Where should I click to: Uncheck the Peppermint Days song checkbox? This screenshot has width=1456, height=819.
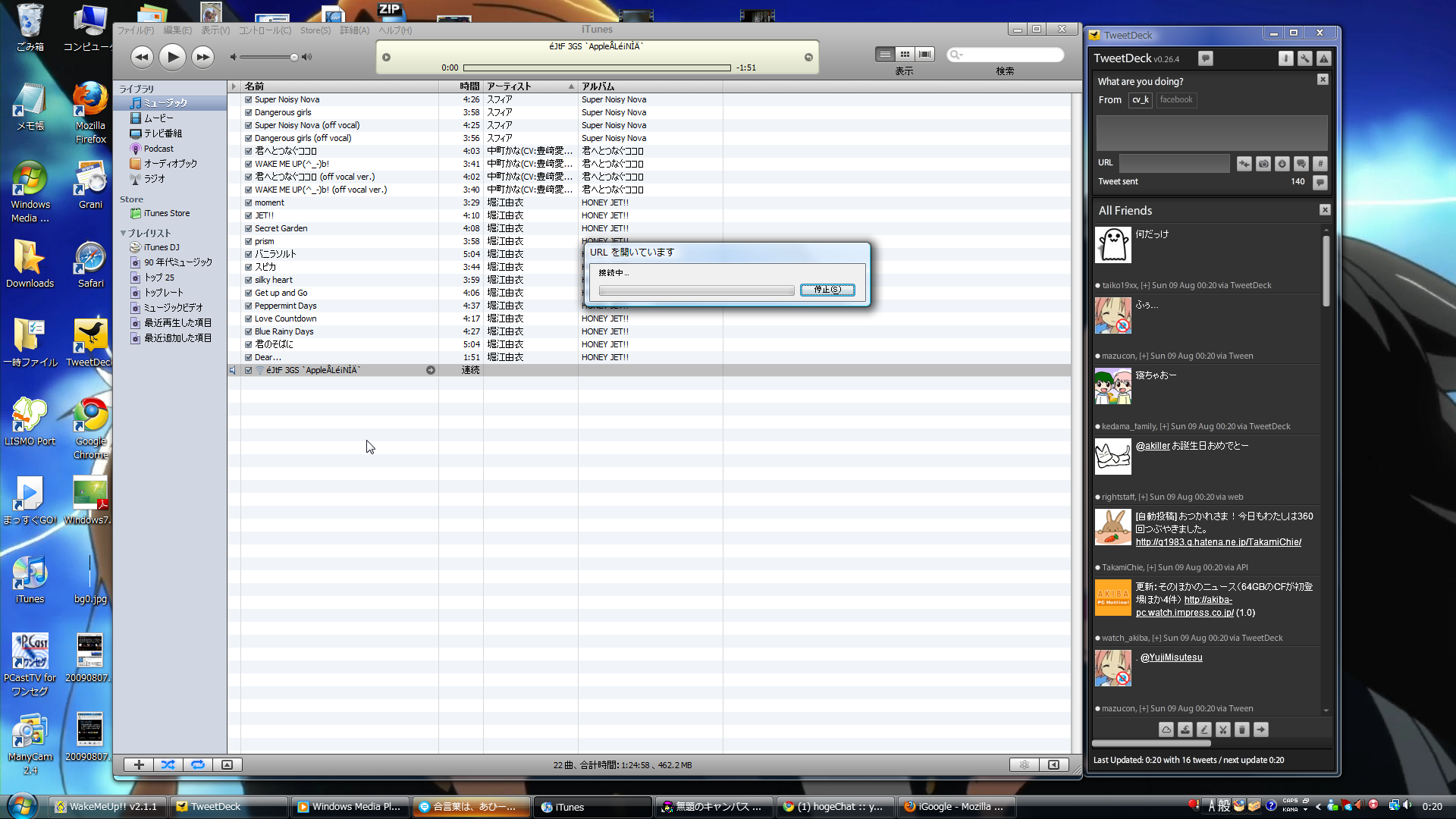pyautogui.click(x=248, y=306)
